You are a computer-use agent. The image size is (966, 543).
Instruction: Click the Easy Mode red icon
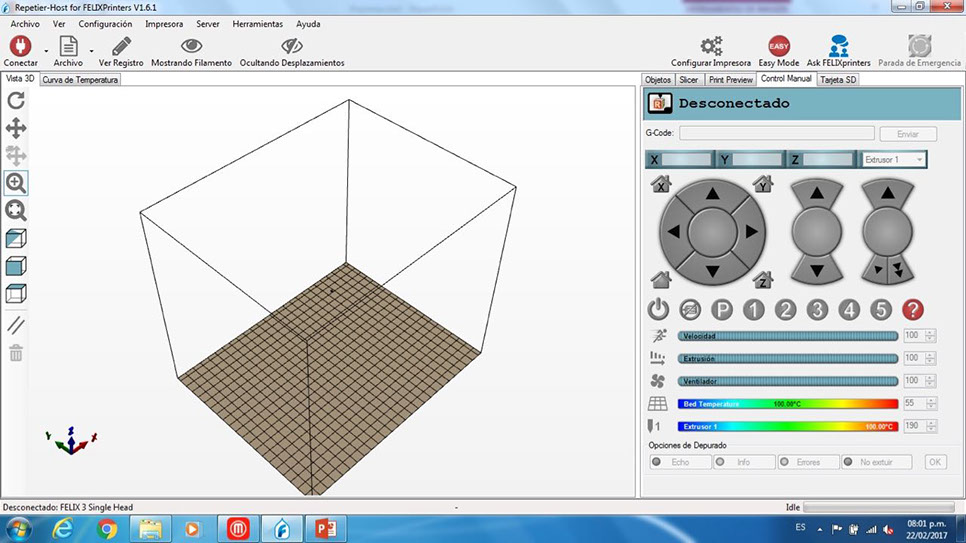(779, 46)
